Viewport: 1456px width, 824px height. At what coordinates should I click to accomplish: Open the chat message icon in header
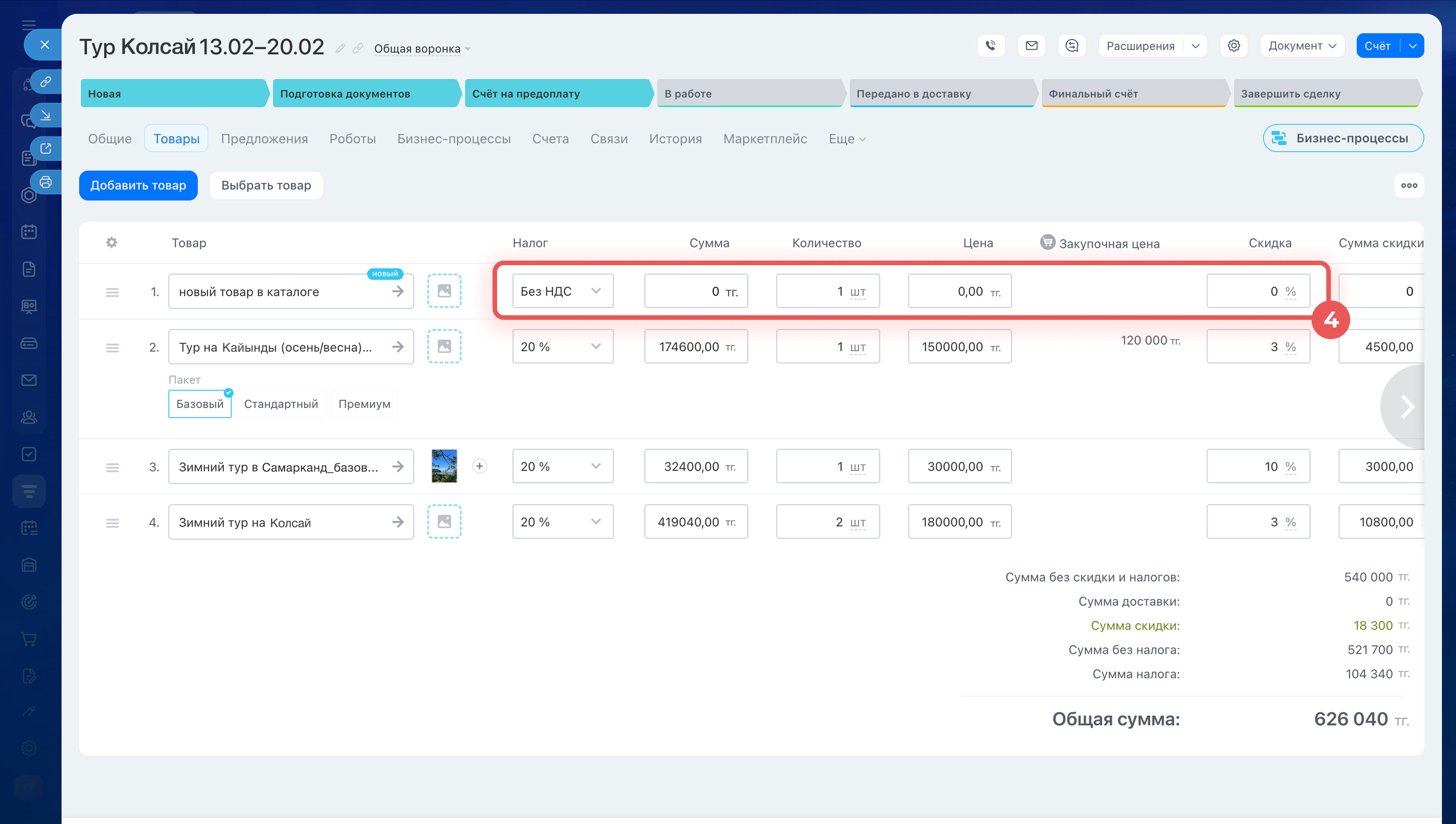tap(1072, 46)
